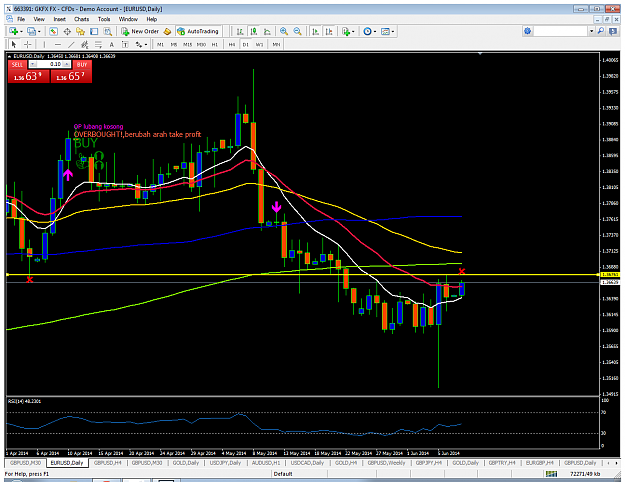Image resolution: width=625 pixels, height=482 pixels.
Task: Open the Profiles icon in the toolbar
Action: 31,31
